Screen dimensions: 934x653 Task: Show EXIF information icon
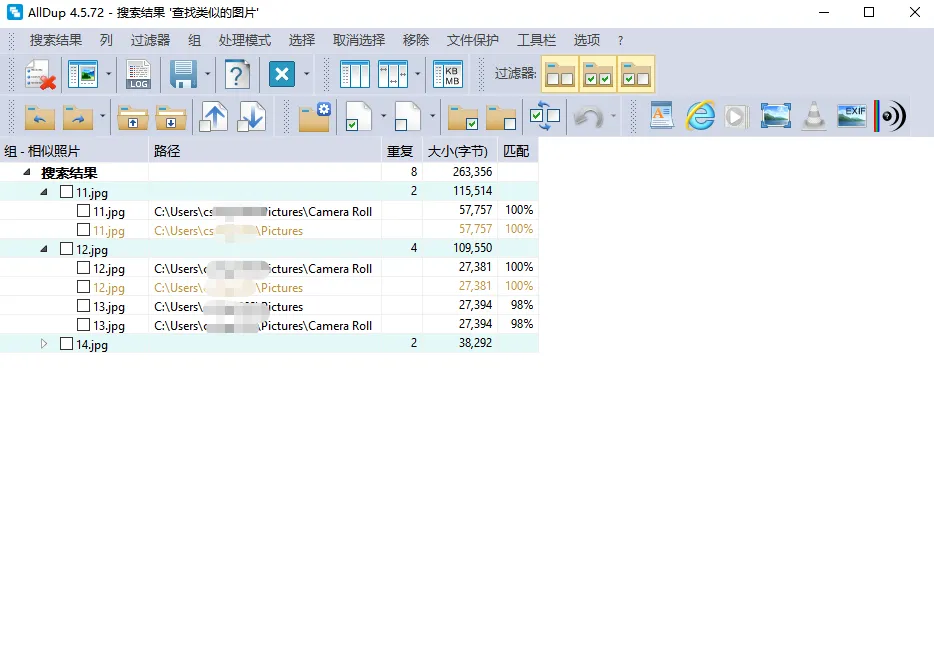tap(852, 116)
